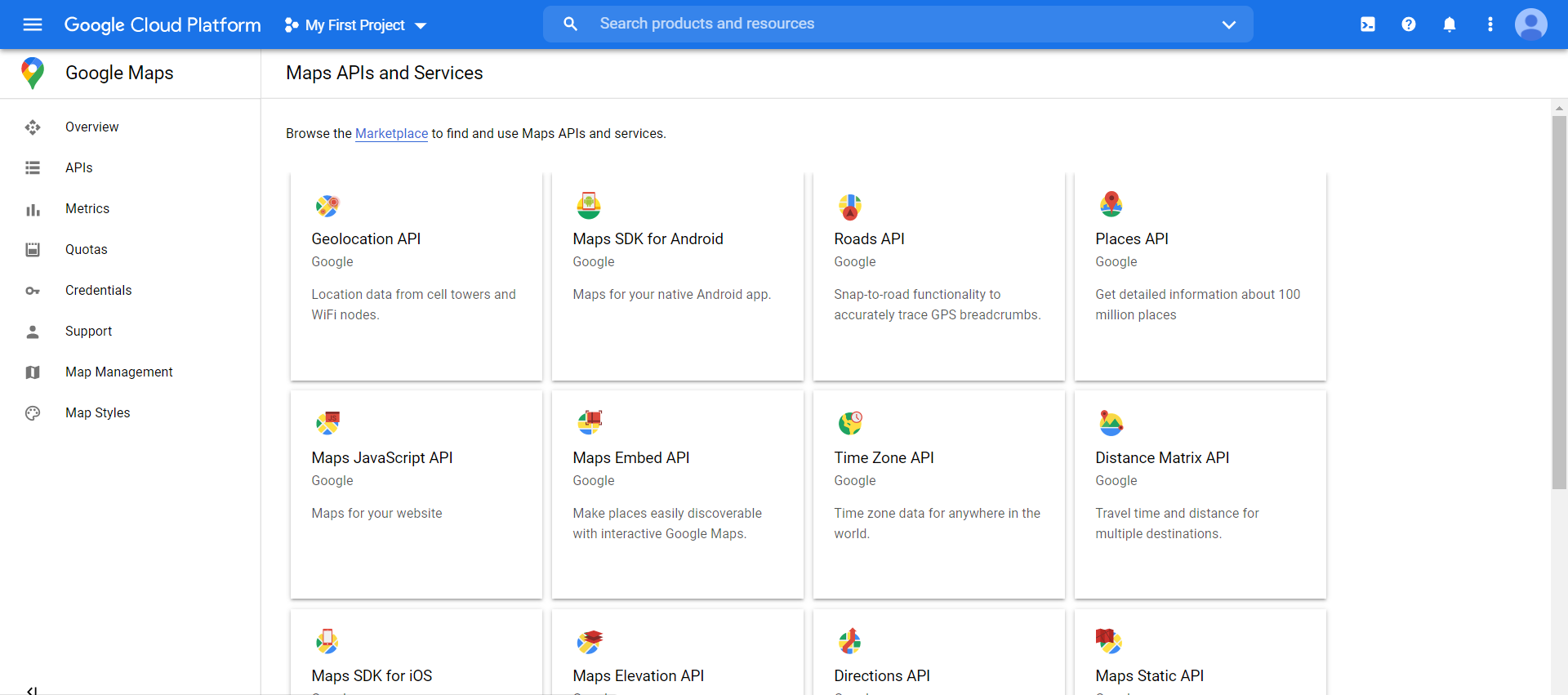Click the Google Cloud Platform logo text

(x=163, y=25)
